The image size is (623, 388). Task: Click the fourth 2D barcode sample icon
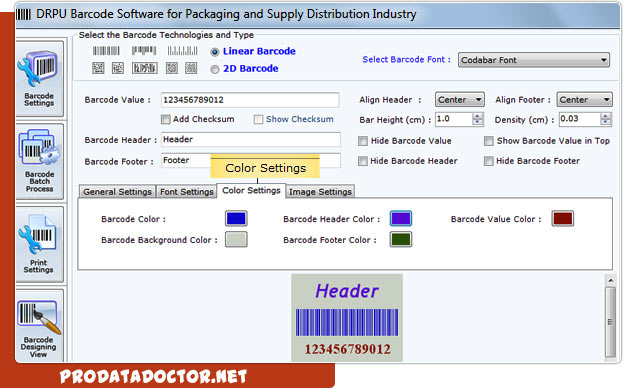(172, 68)
